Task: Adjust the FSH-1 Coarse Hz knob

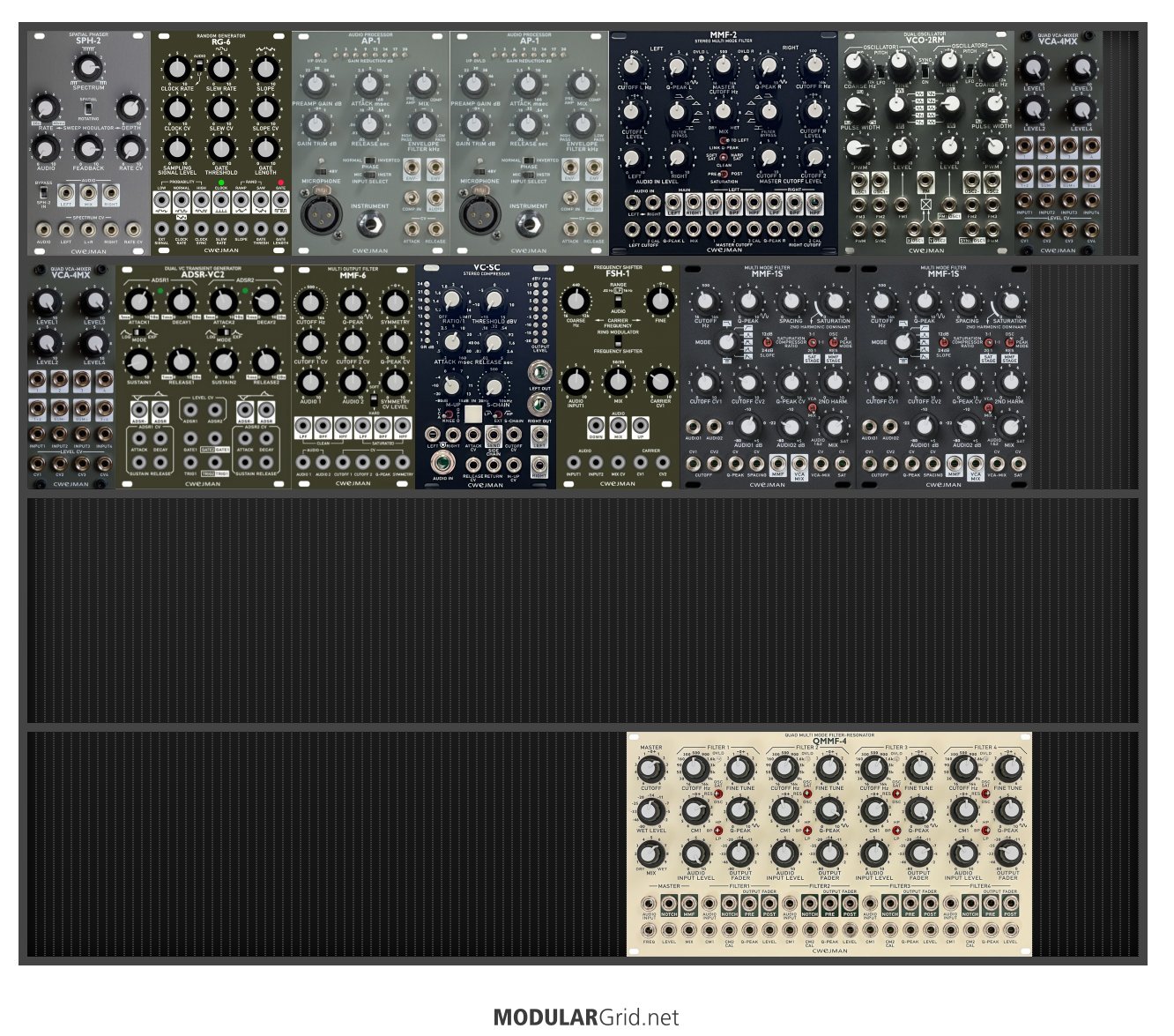Action: (x=575, y=302)
